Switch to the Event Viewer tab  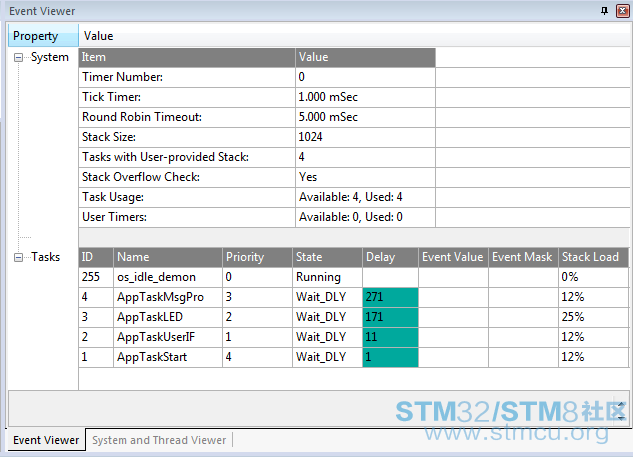pyautogui.click(x=46, y=440)
